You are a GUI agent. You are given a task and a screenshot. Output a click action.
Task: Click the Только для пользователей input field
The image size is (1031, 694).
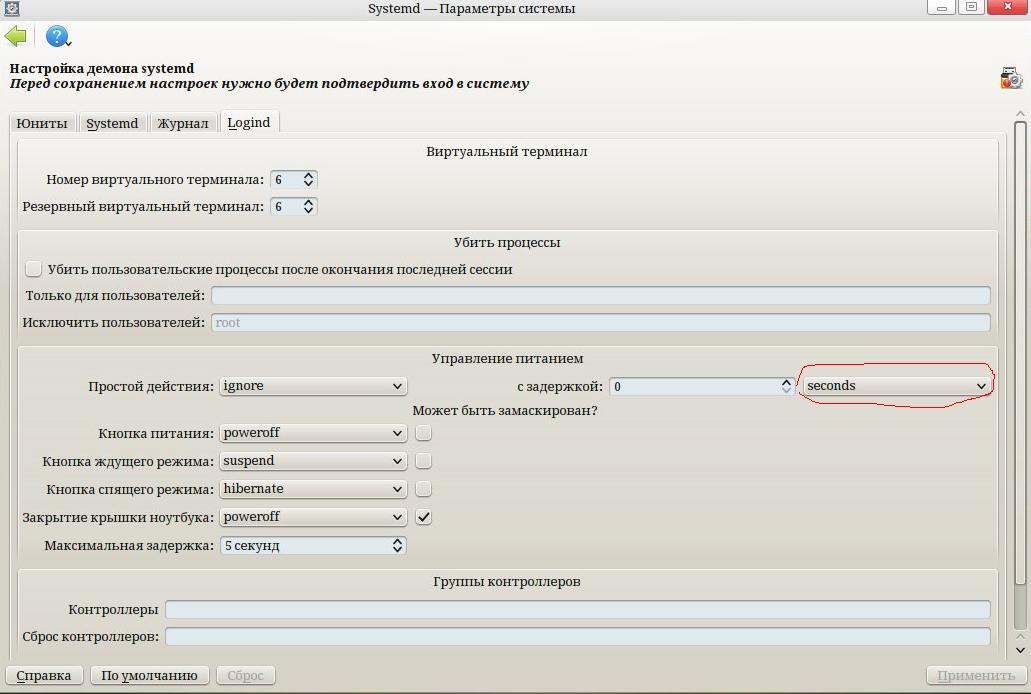(x=600, y=295)
